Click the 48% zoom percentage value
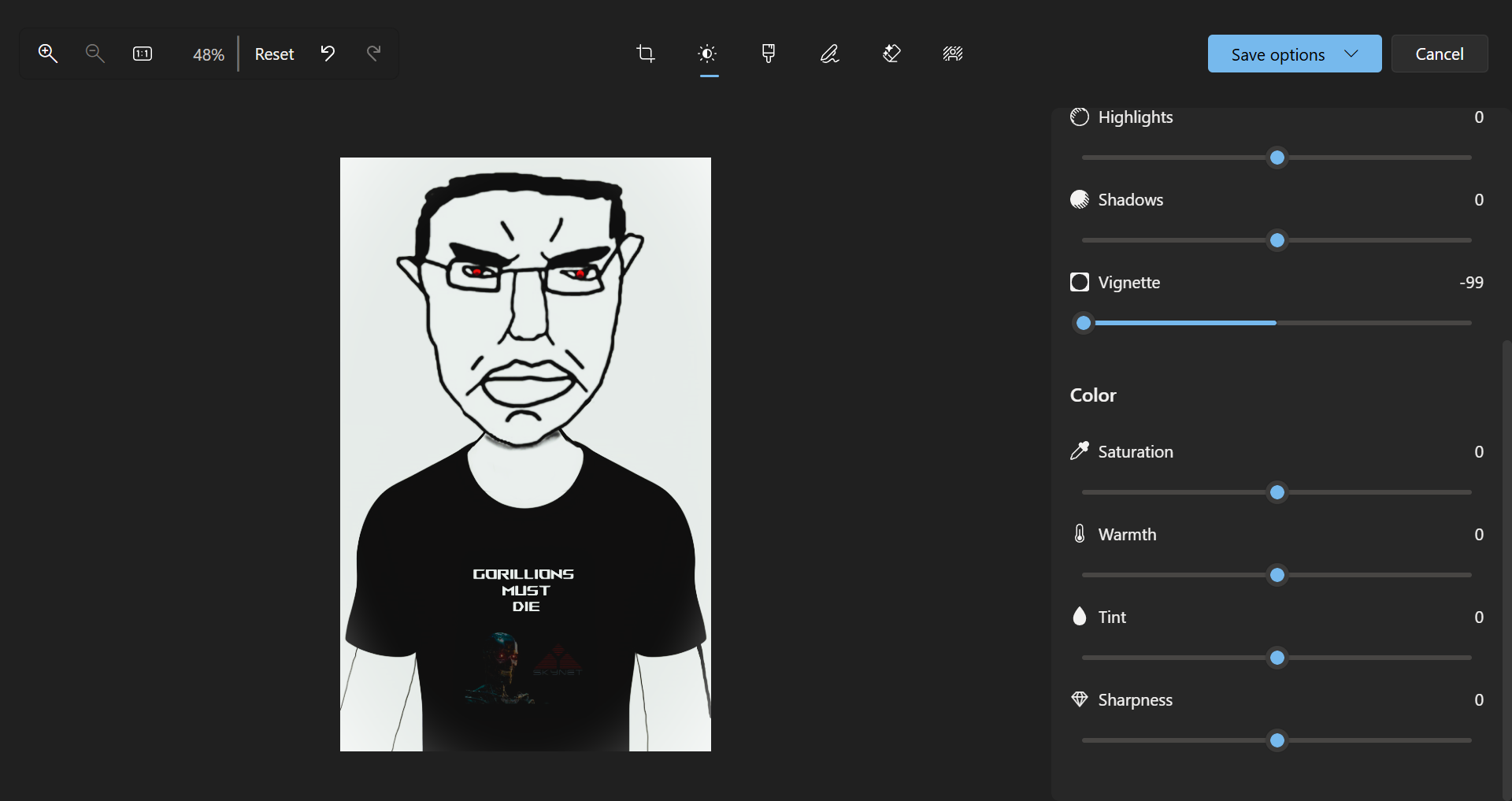1512x801 pixels. click(209, 54)
